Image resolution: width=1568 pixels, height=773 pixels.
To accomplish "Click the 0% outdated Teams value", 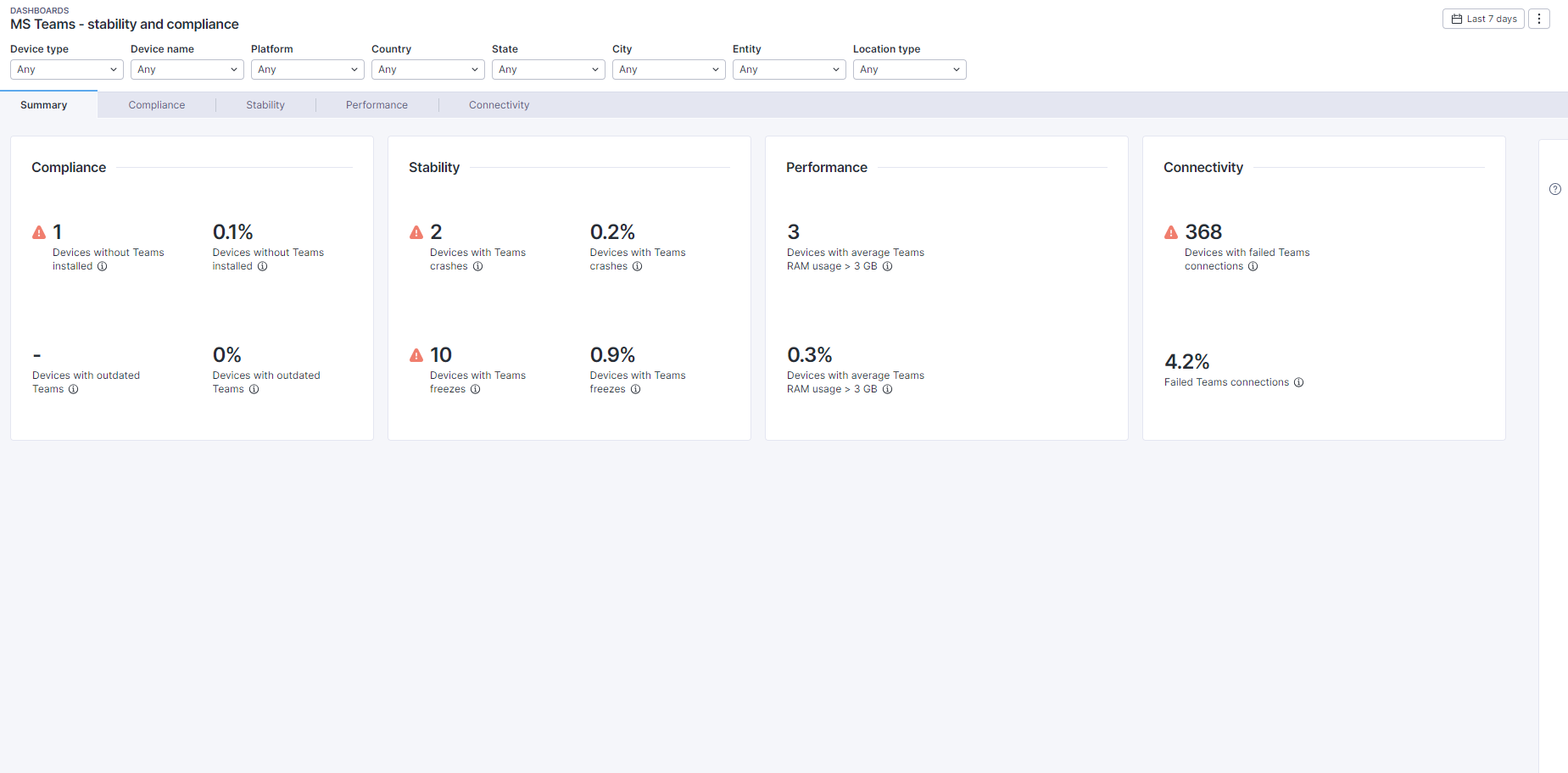I will (227, 355).
